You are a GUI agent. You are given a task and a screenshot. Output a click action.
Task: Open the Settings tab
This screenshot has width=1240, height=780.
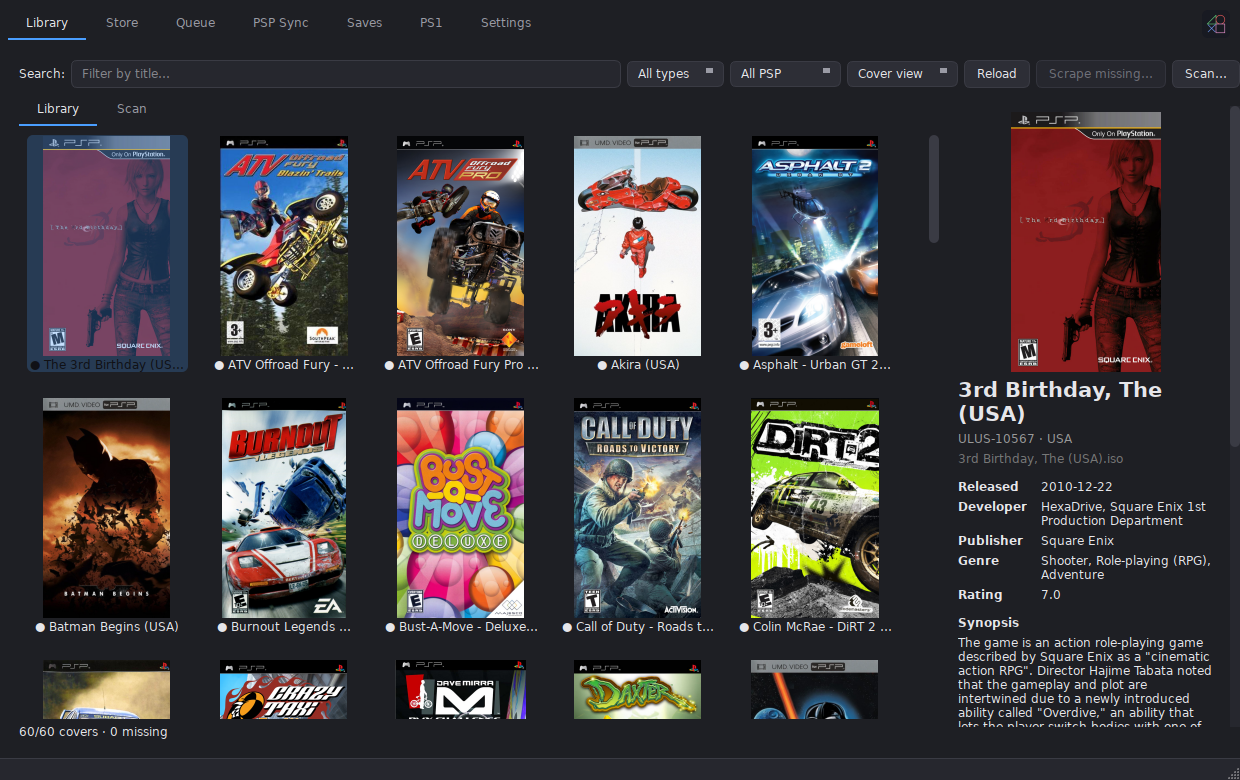pos(505,22)
